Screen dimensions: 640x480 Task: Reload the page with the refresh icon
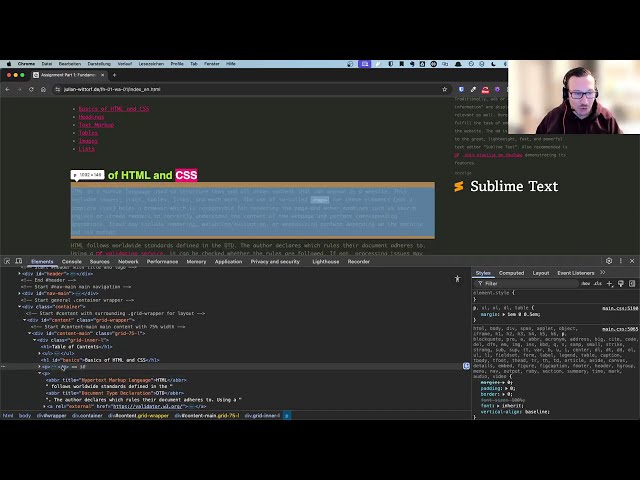point(31,89)
